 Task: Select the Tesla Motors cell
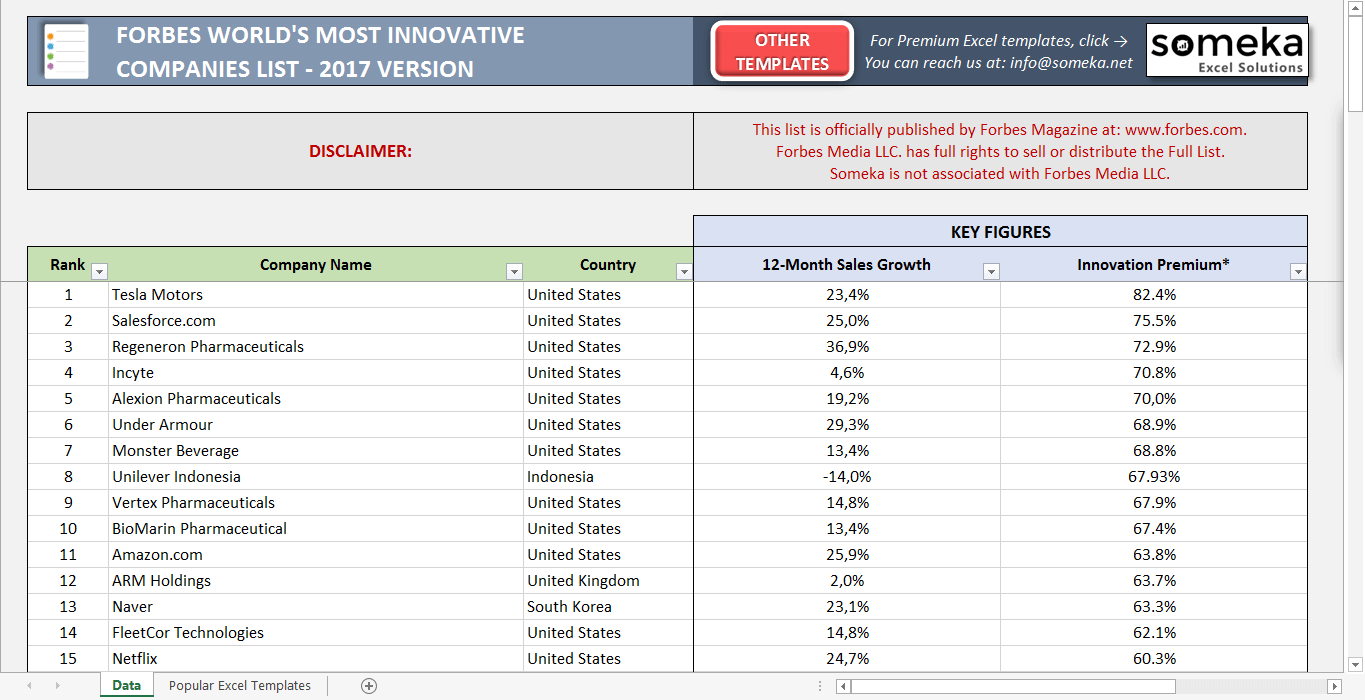[316, 295]
